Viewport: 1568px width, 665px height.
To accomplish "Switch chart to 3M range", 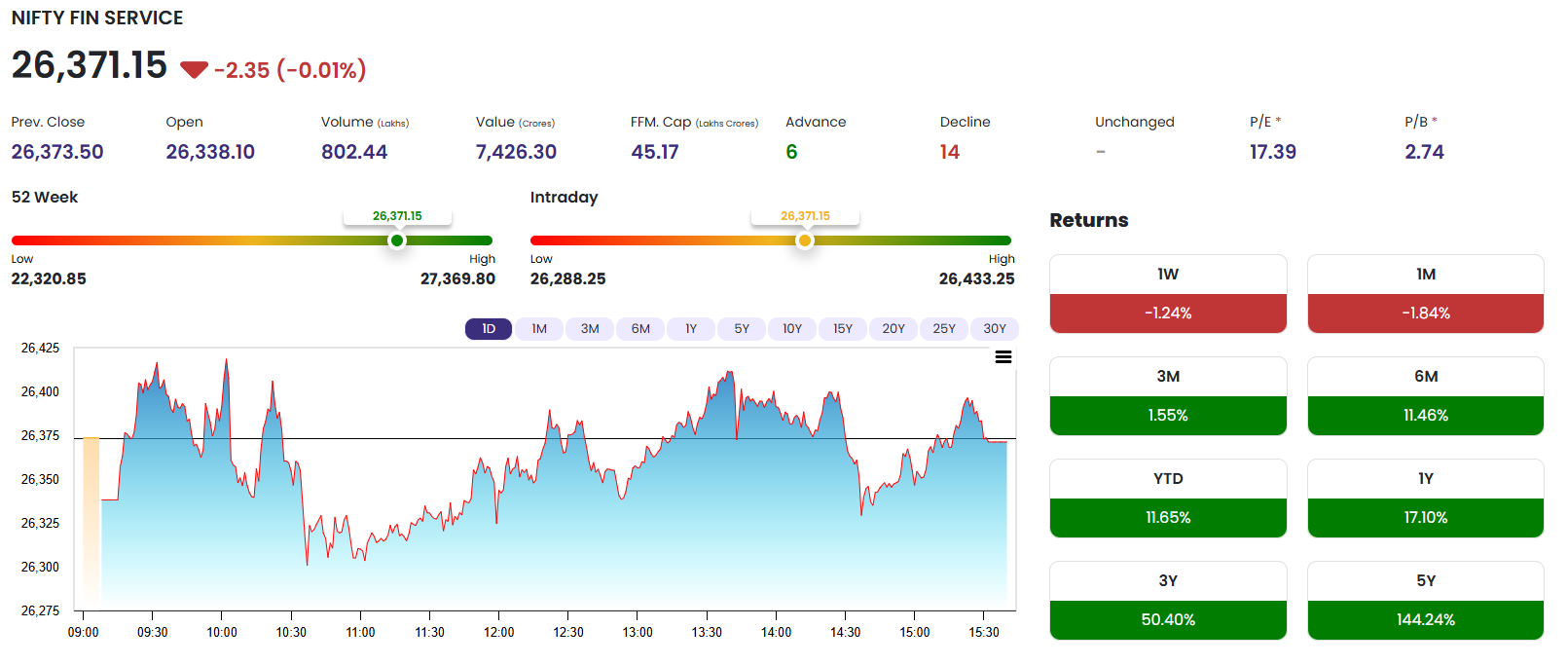I will (x=590, y=329).
